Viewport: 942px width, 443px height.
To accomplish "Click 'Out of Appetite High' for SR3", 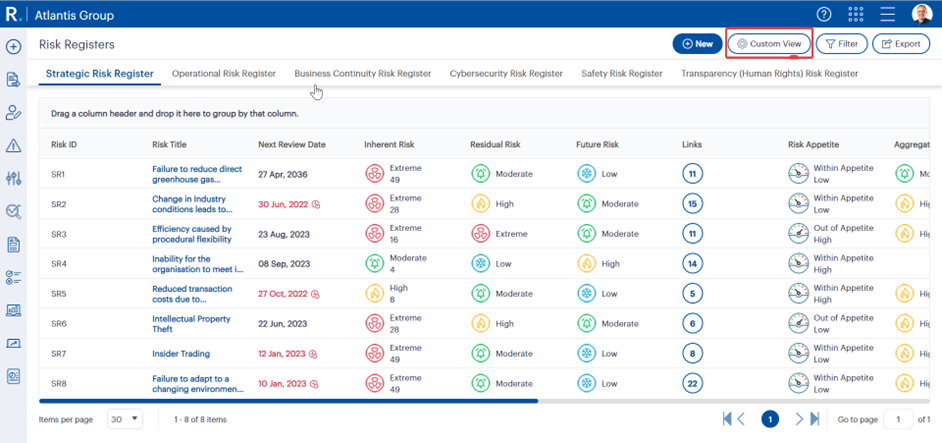I will coord(843,234).
